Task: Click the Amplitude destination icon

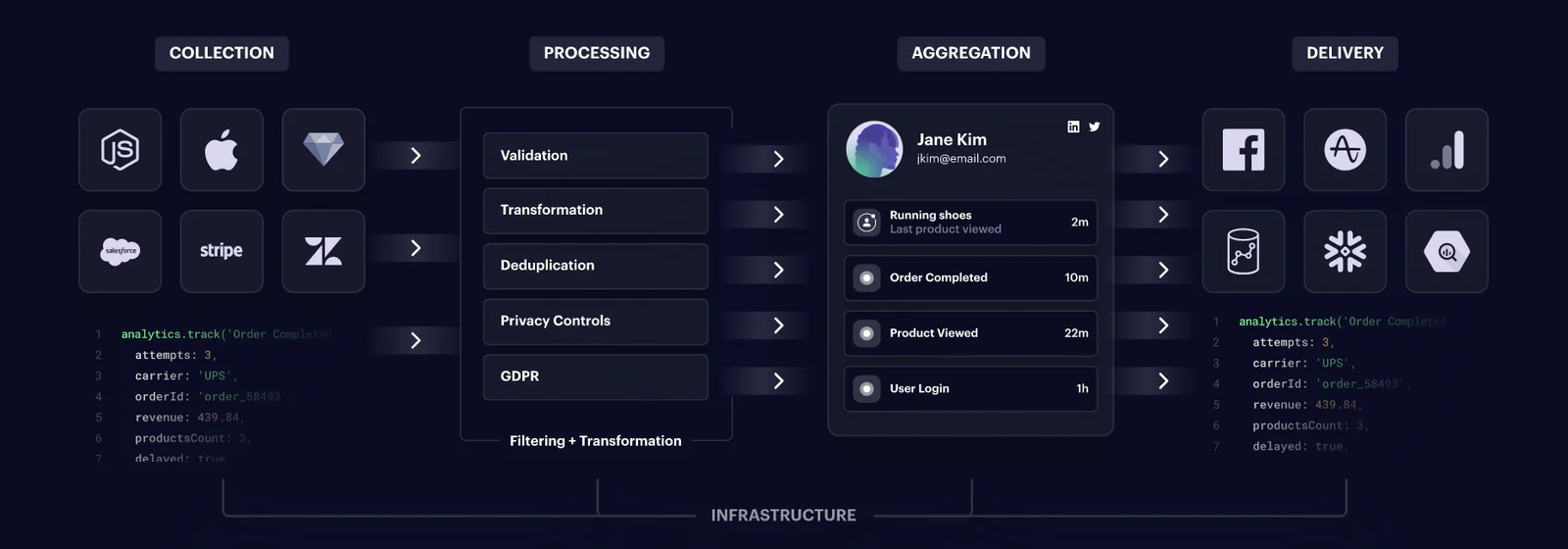Action: tap(1345, 150)
